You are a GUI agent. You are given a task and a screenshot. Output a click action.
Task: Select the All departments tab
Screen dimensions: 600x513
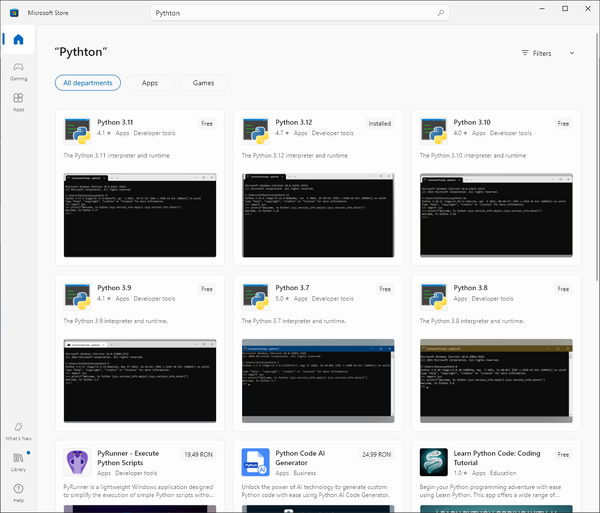tap(88, 83)
